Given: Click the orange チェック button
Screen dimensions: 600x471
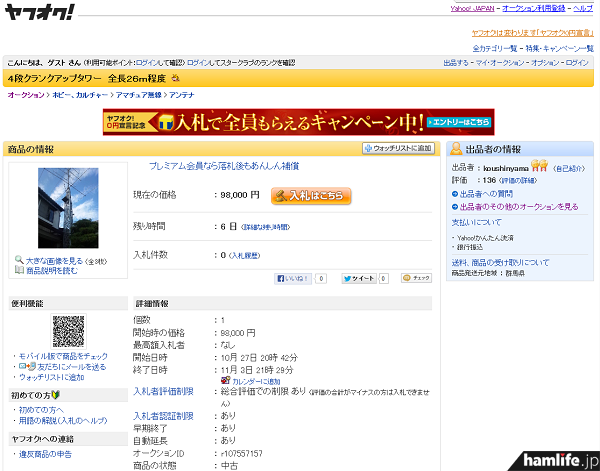Looking at the screenshot, I should point(416,278).
